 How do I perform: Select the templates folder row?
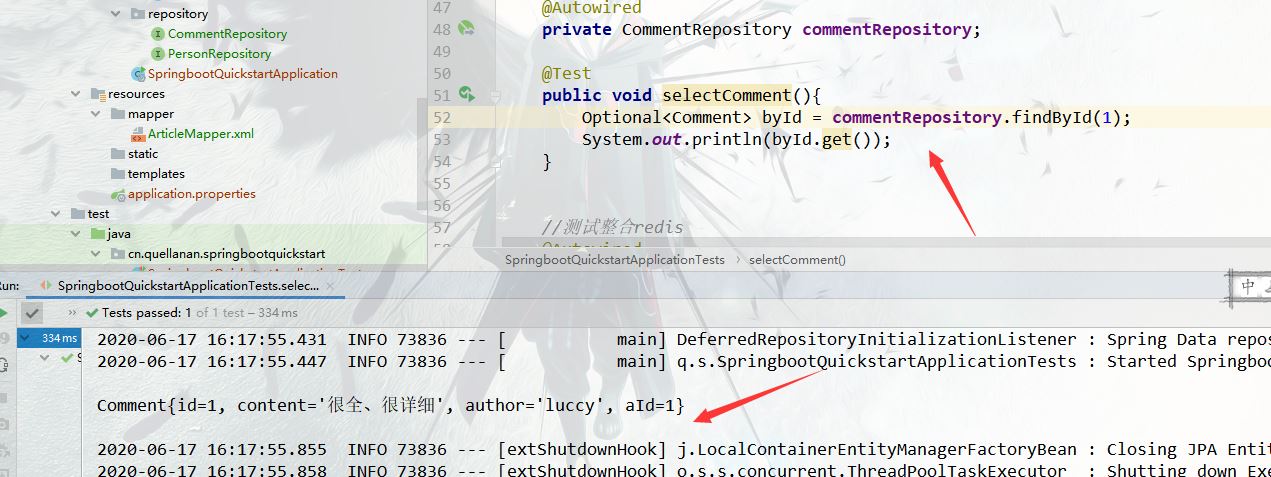214,174
